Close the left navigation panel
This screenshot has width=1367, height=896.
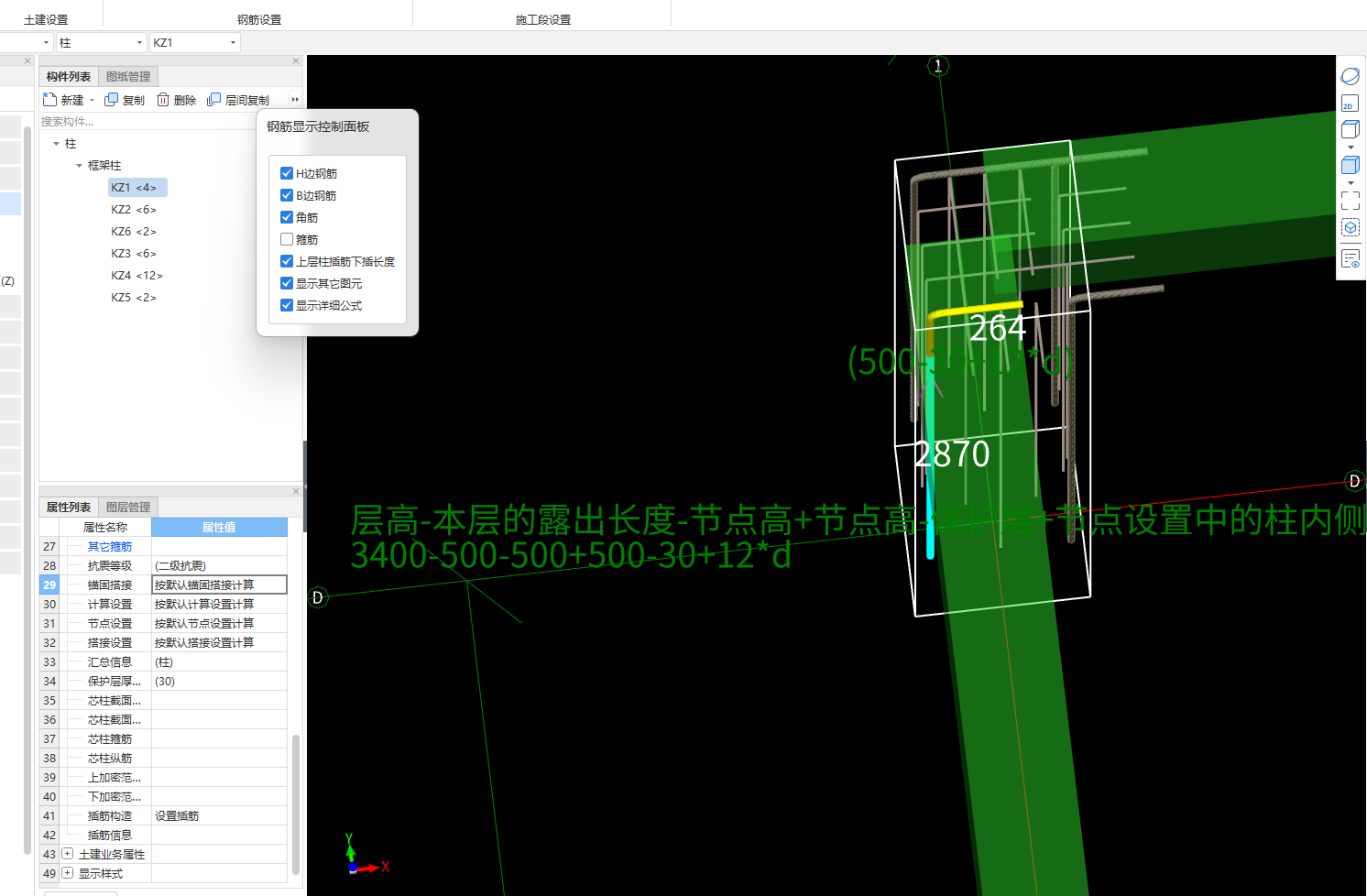(x=27, y=61)
